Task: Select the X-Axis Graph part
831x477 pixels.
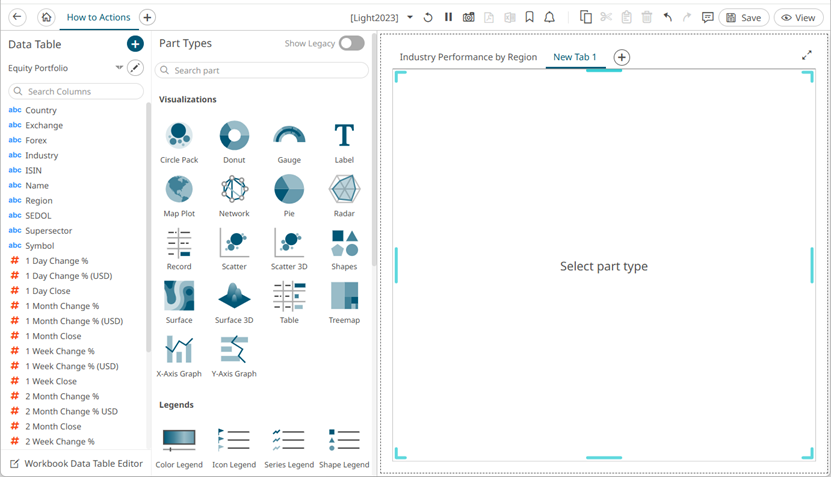Action: pyautogui.click(x=179, y=356)
